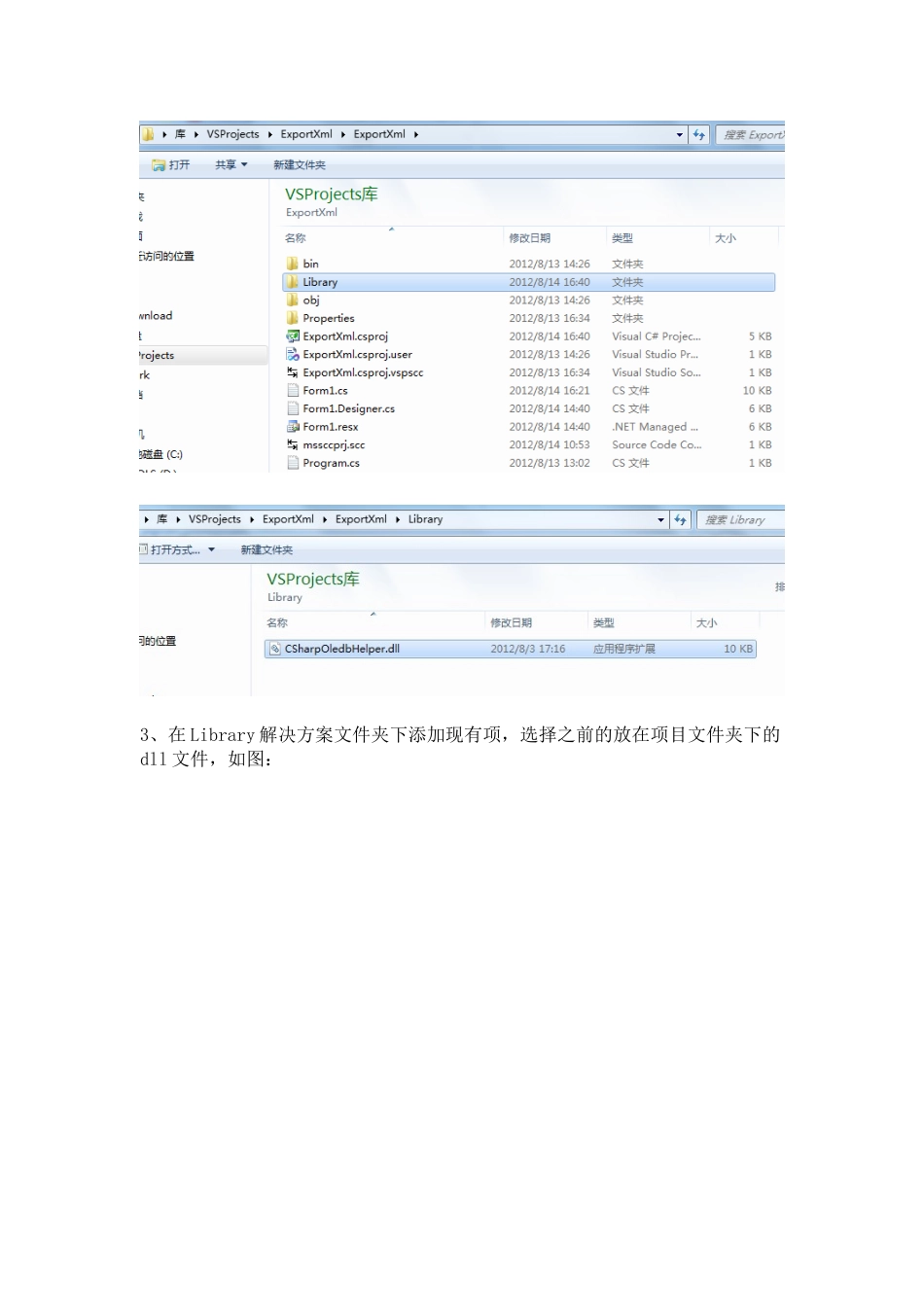Click 库 breadcrumb in Library window
The image size is (924, 1307).
click(161, 519)
